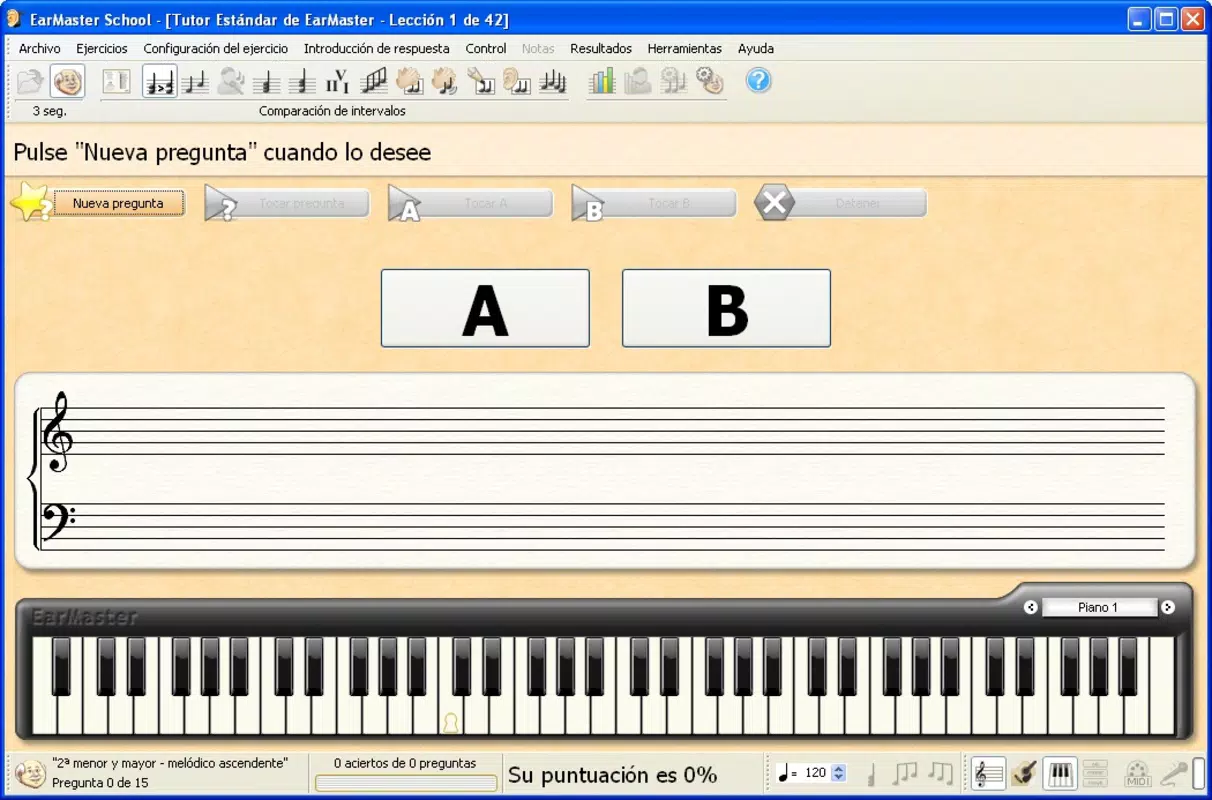Click 'Pregunta 0 de 15' status text
The height and width of the screenshot is (800, 1212).
(100, 783)
